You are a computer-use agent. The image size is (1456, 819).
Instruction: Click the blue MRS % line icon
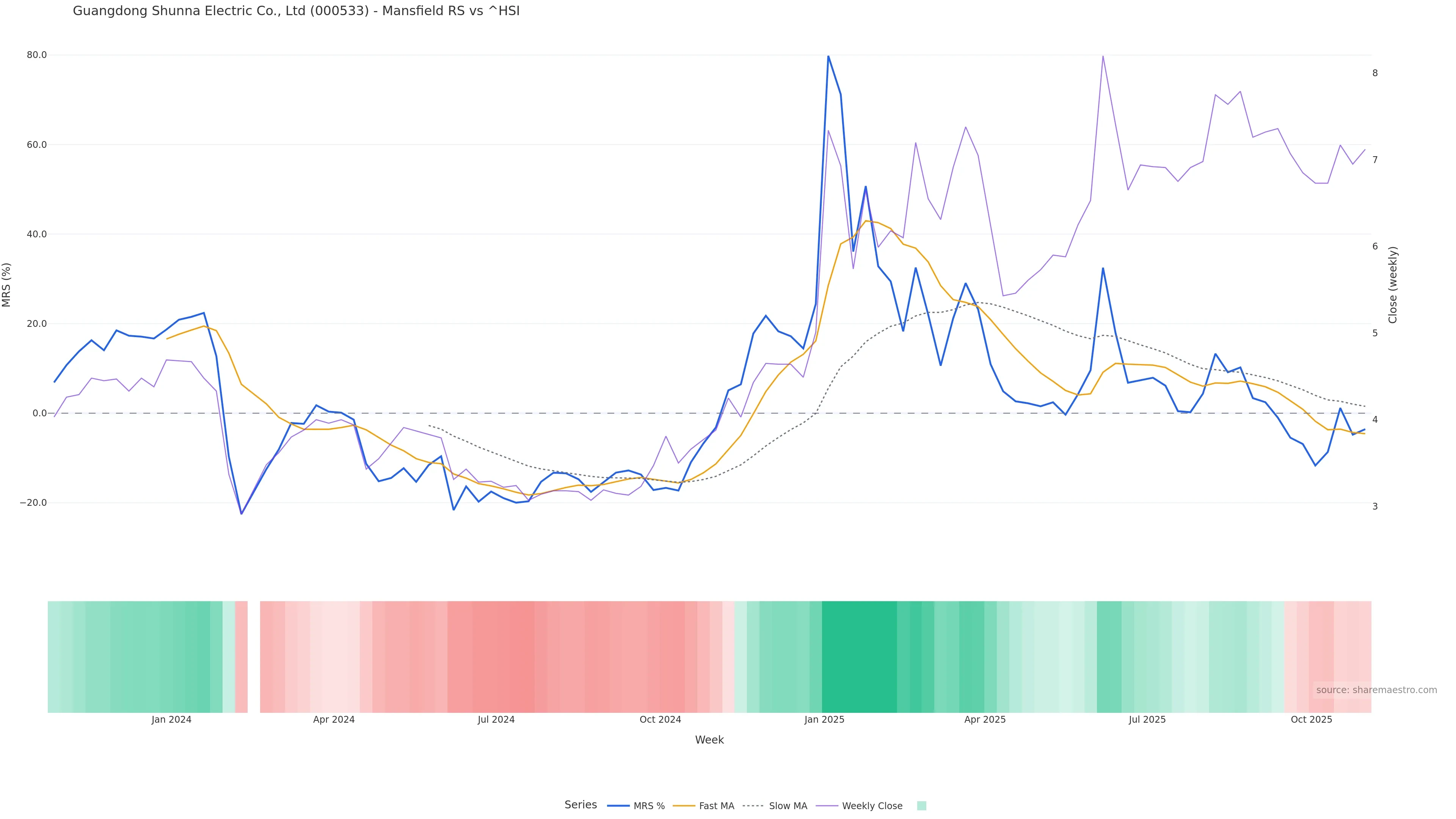click(618, 806)
